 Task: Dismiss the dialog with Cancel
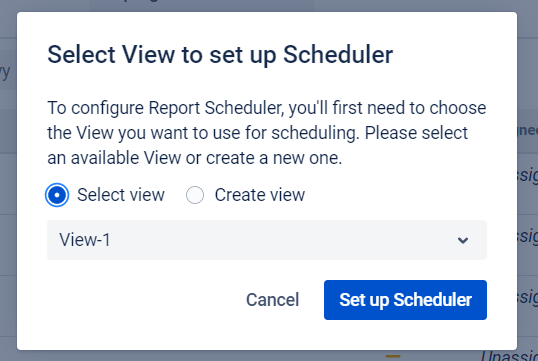pyautogui.click(x=273, y=300)
